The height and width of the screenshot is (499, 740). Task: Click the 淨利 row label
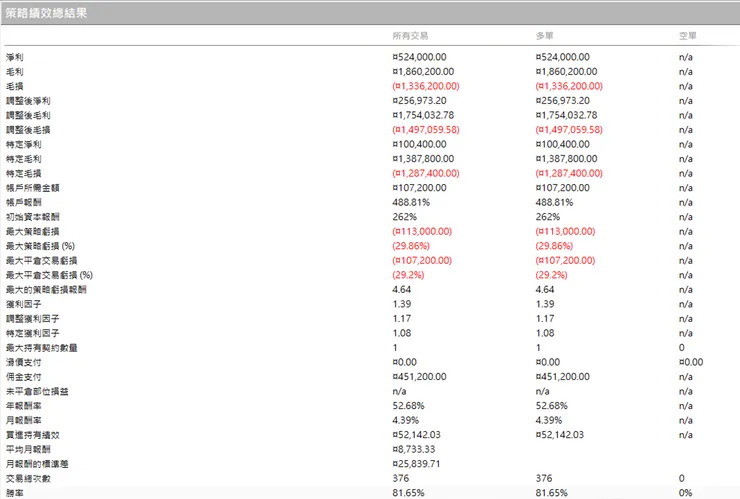pyautogui.click(x=15, y=57)
